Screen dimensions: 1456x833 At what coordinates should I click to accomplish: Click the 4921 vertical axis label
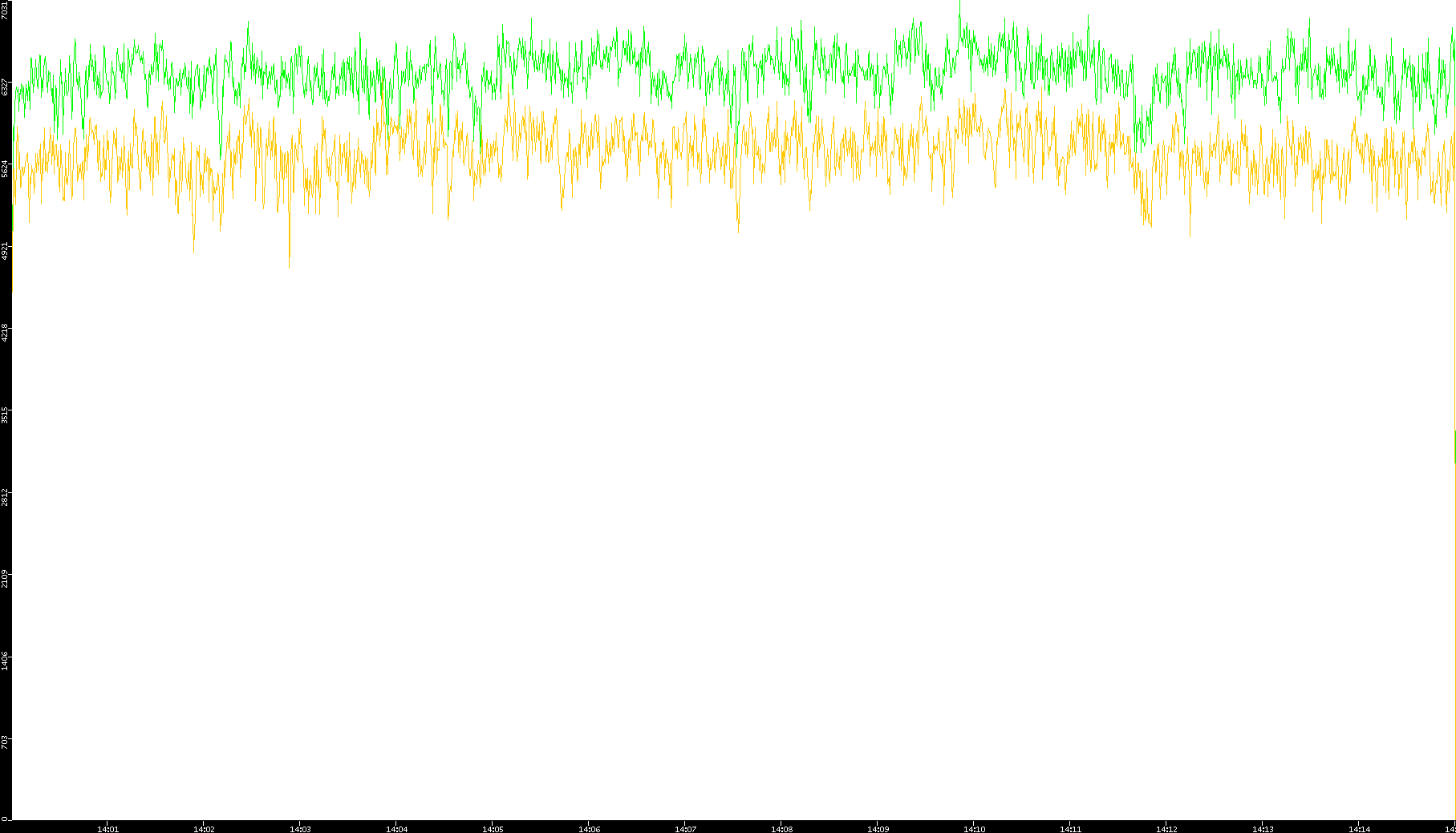6,250
